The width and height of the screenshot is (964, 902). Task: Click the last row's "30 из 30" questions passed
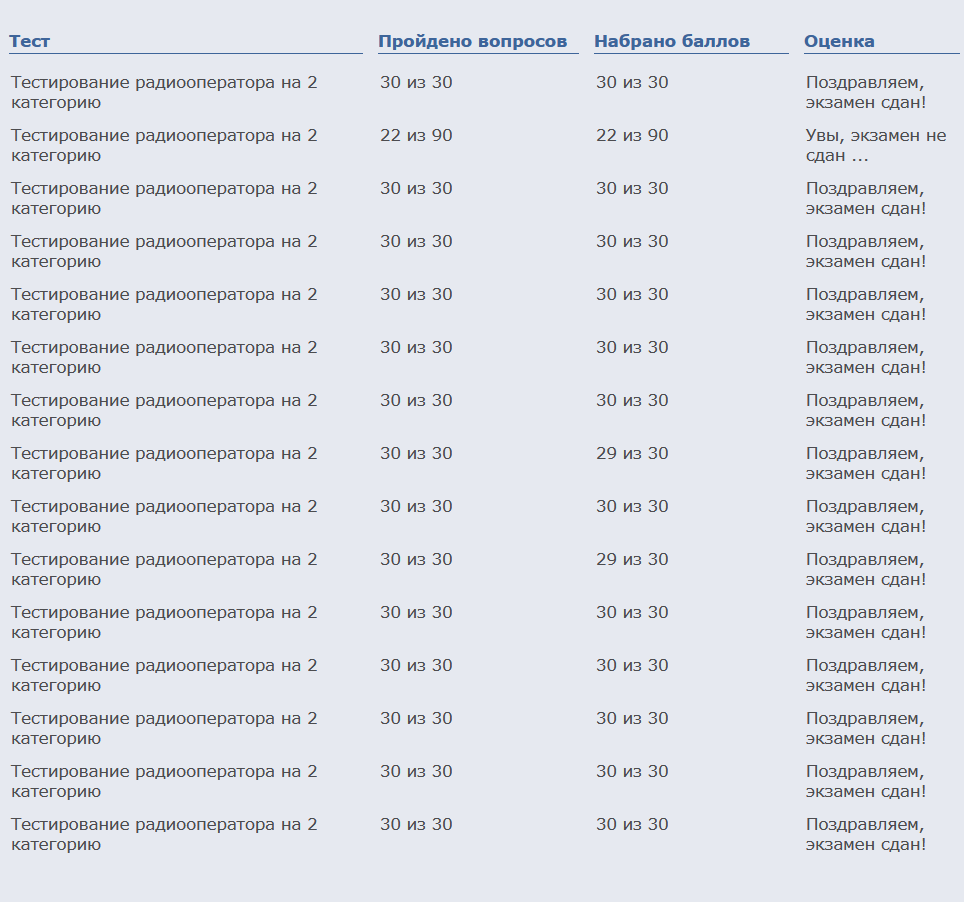(x=416, y=824)
